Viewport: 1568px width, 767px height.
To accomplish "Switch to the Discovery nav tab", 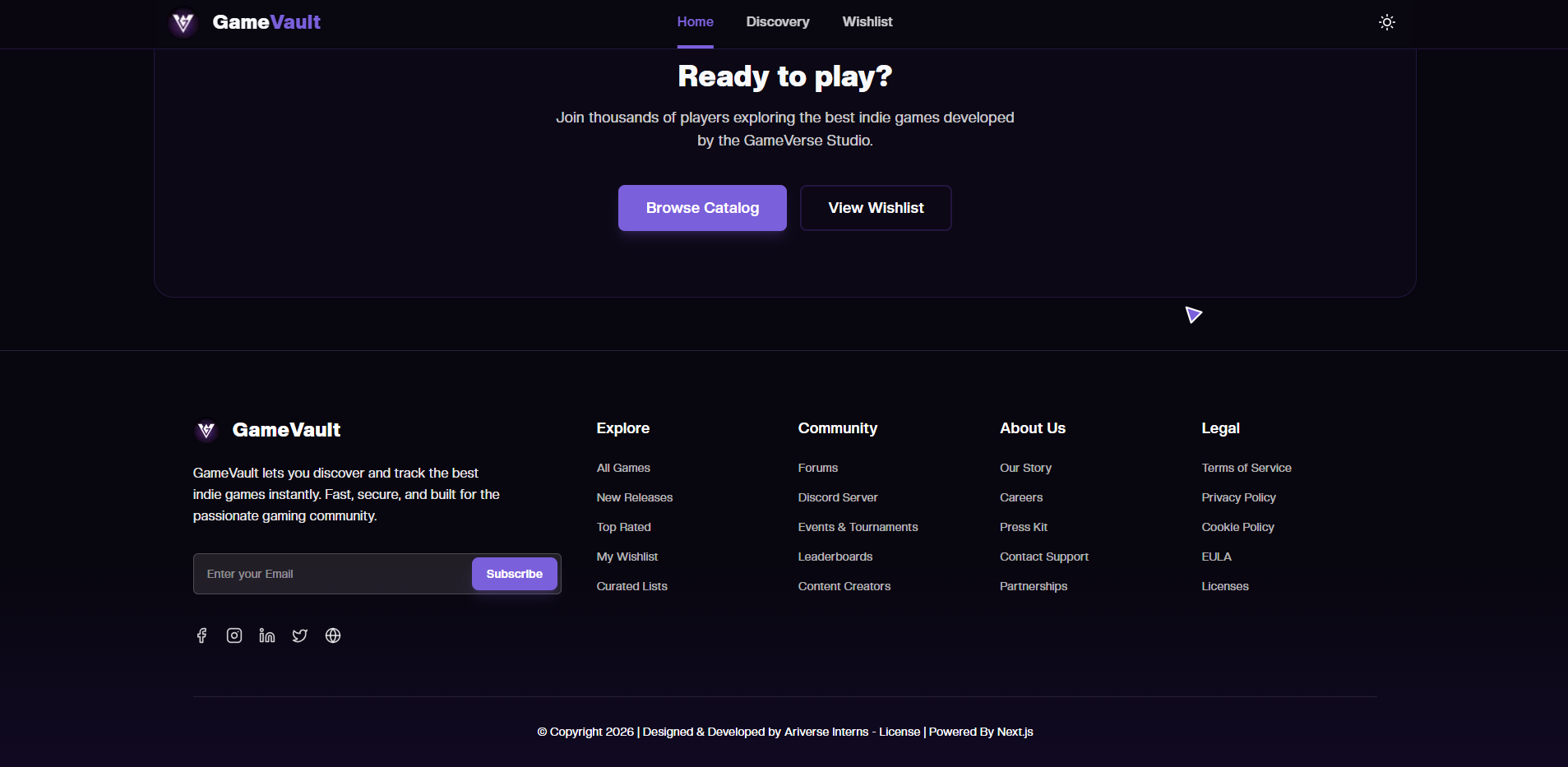I will (778, 22).
